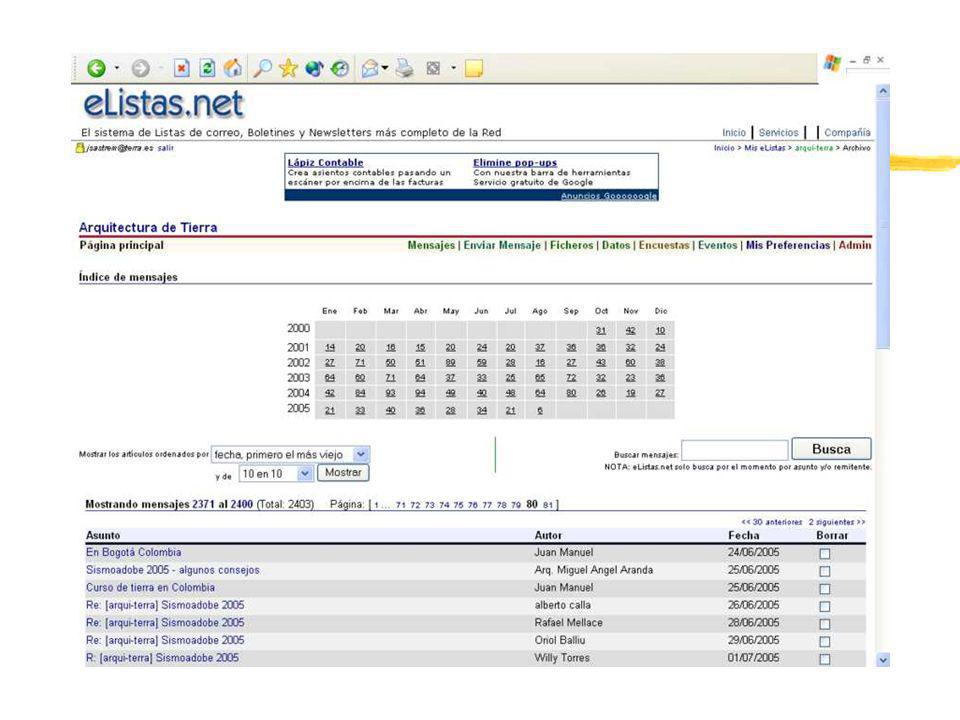Click the scrollbar down arrow
960x720 pixels.
pyautogui.click(x=883, y=660)
